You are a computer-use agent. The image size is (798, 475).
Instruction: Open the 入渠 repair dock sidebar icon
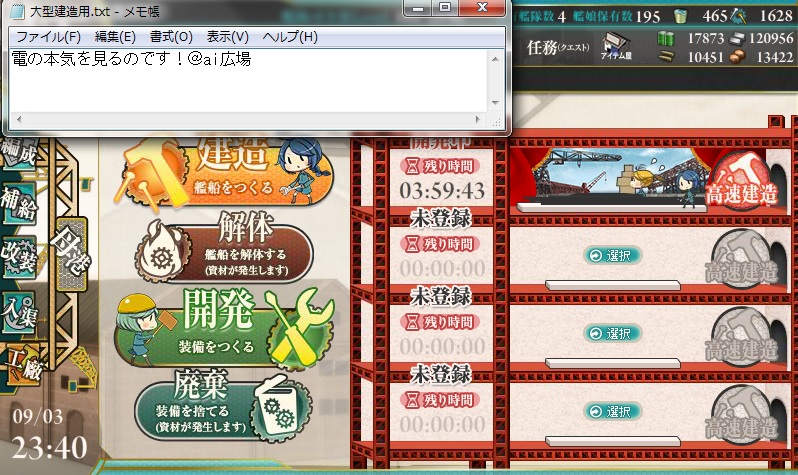pos(19,311)
